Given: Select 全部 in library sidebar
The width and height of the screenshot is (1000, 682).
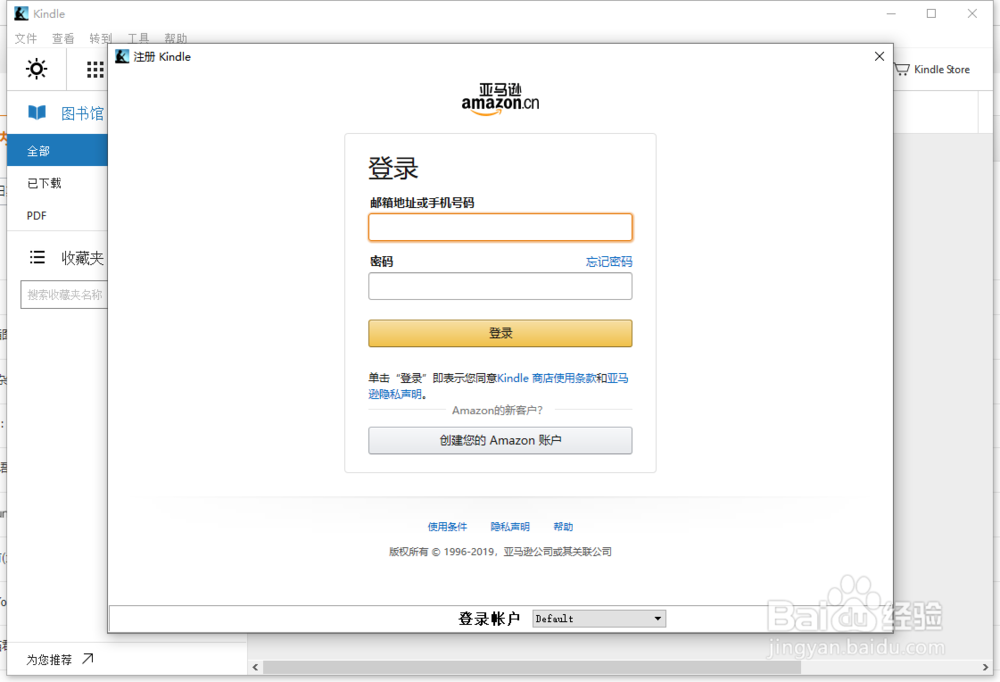Looking at the screenshot, I should [57, 151].
